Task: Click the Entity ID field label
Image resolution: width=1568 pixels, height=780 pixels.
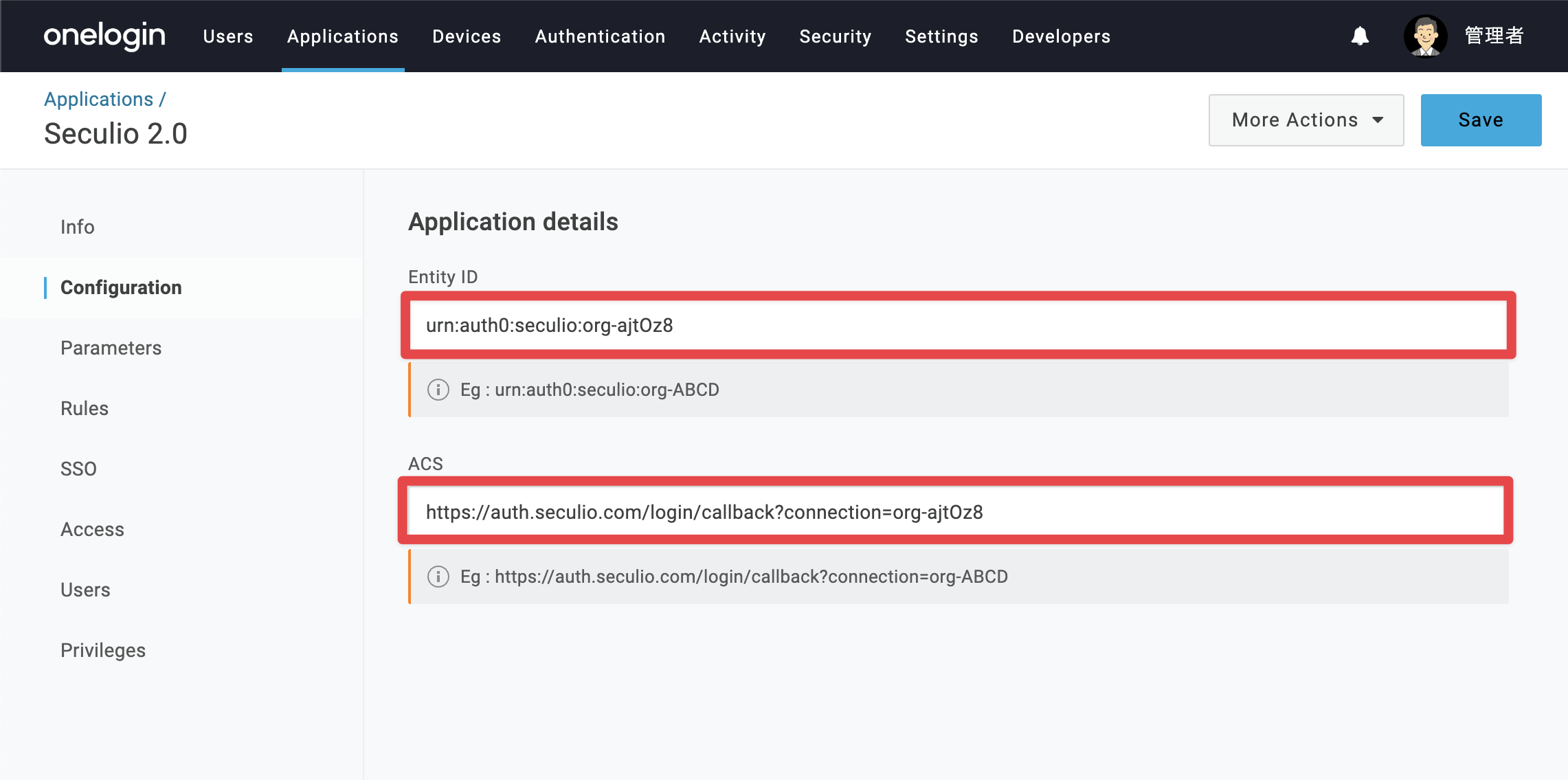Action: pos(443,277)
